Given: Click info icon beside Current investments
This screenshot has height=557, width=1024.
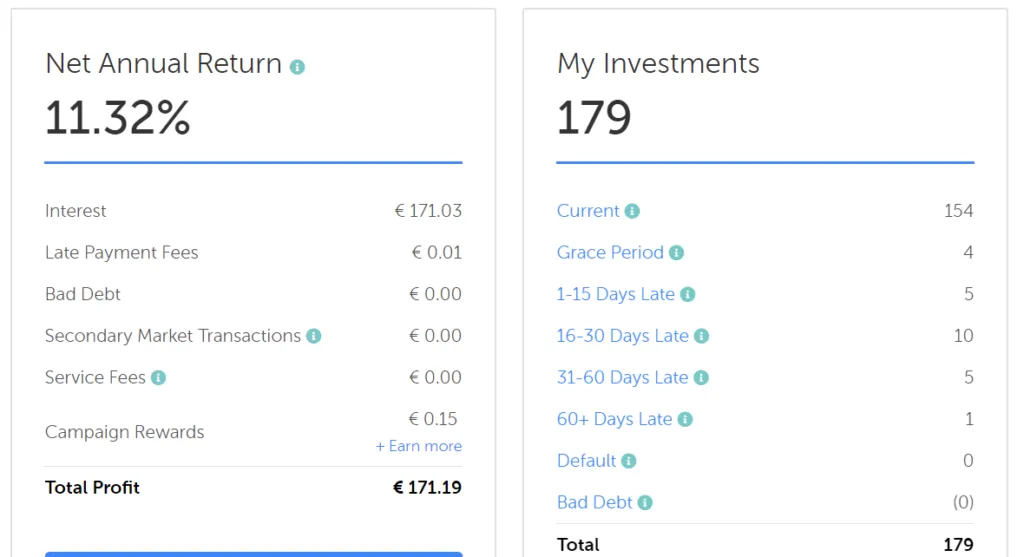Looking at the screenshot, I should [x=632, y=211].
